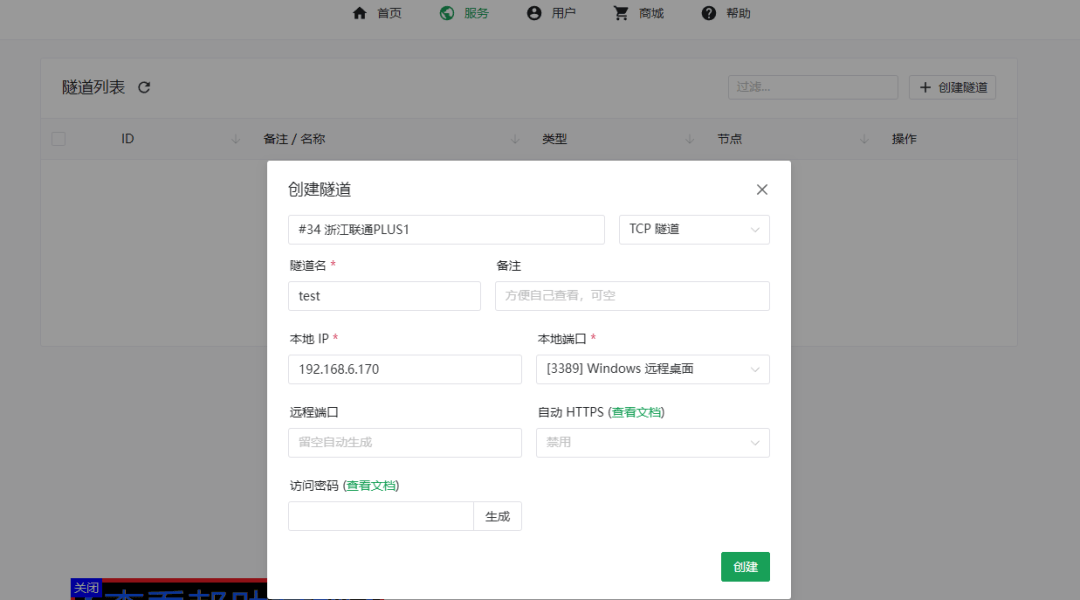Viewport: 1080px width, 600px height.
Task: Click the 操作 column header
Action: click(x=904, y=139)
